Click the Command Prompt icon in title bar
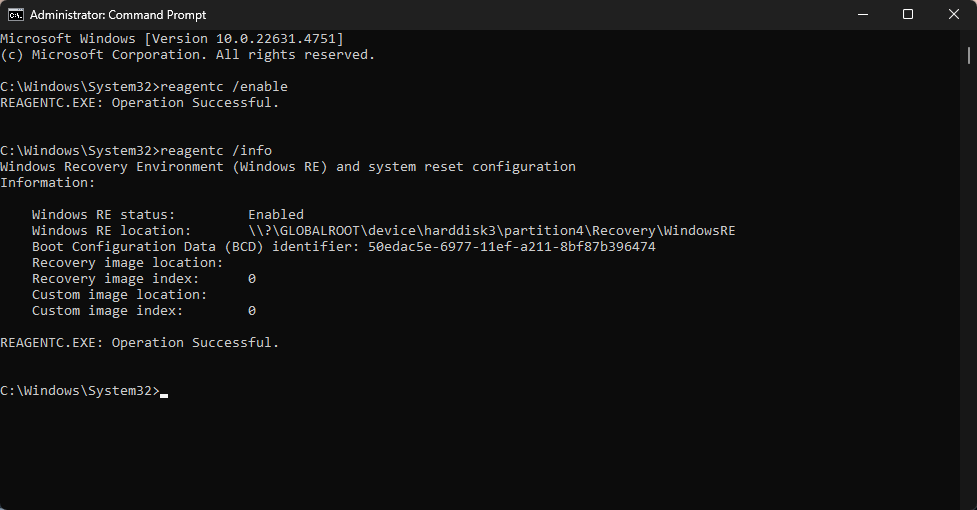This screenshot has height=510, width=977. [16, 14]
